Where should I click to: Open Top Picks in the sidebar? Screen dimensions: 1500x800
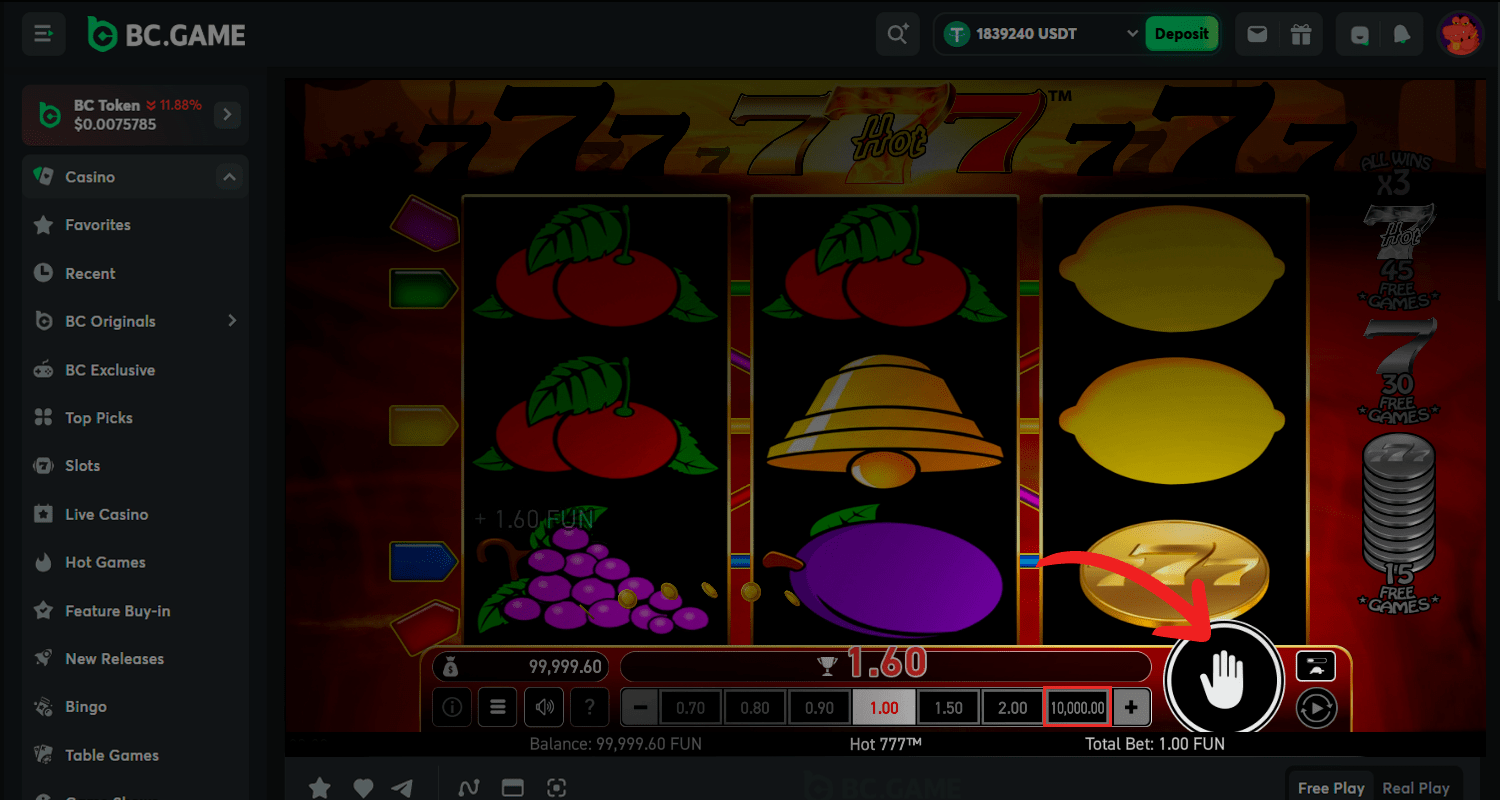click(135, 418)
